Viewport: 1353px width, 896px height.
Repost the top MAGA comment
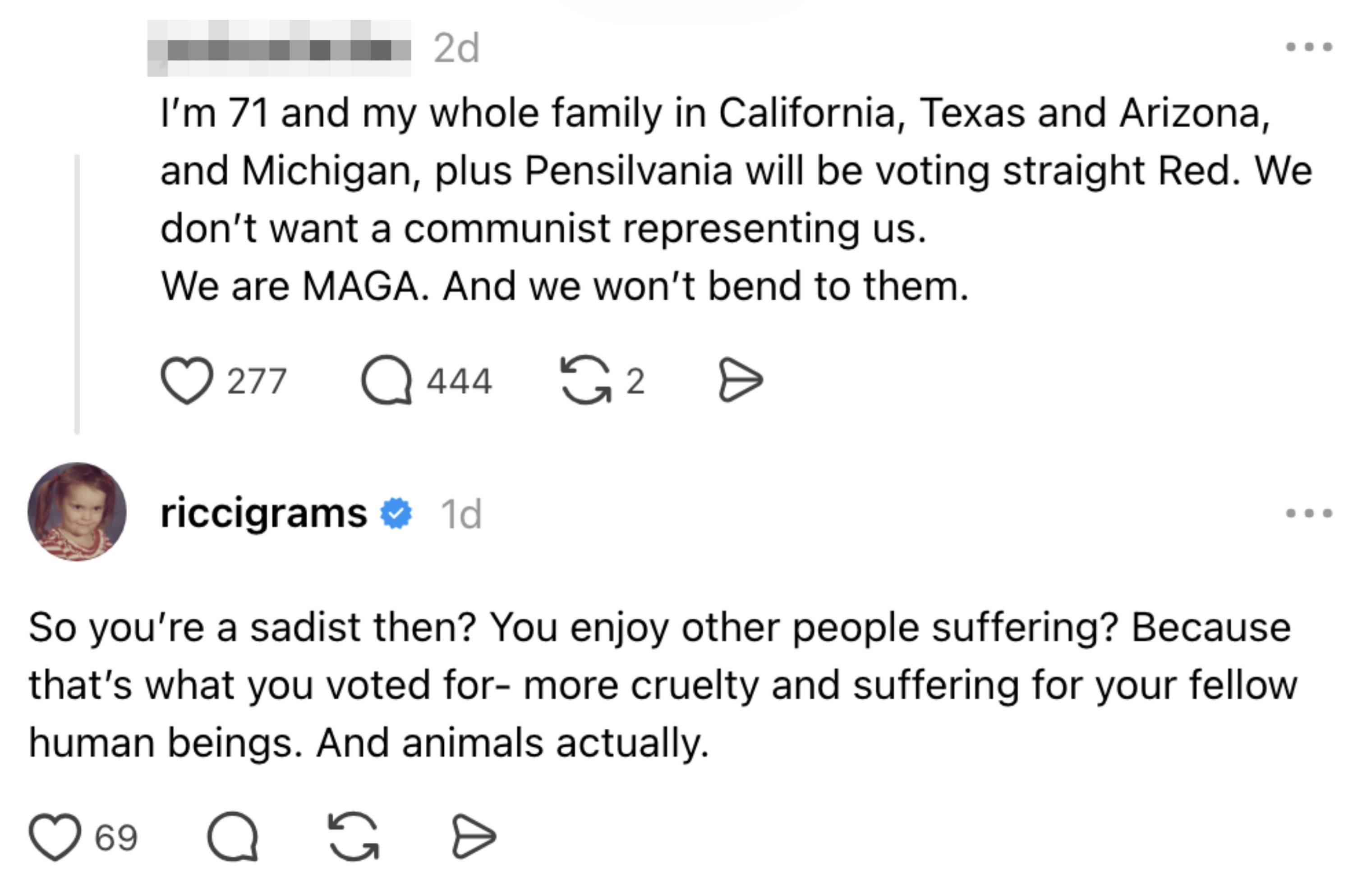[586, 381]
